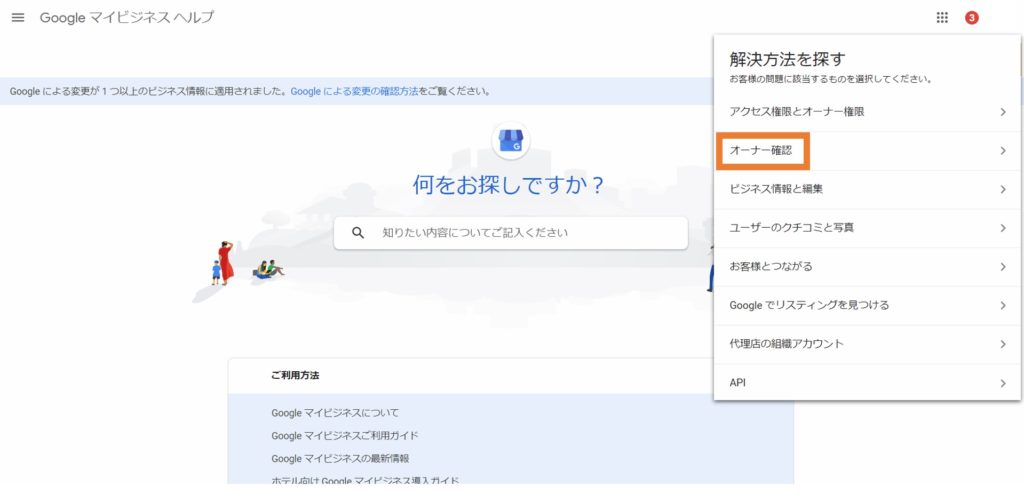This screenshot has height=502, width=1024.
Task: Expand chevron beside 'API'
Action: point(1003,383)
